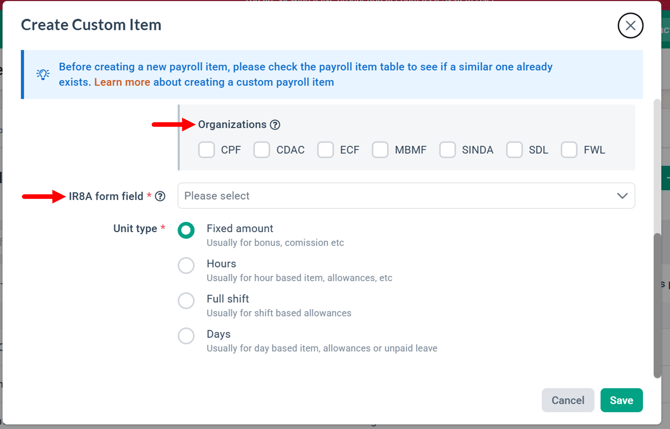Close the Create Custom Item dialog
Screen dimensions: 670x429
pos(630,26)
